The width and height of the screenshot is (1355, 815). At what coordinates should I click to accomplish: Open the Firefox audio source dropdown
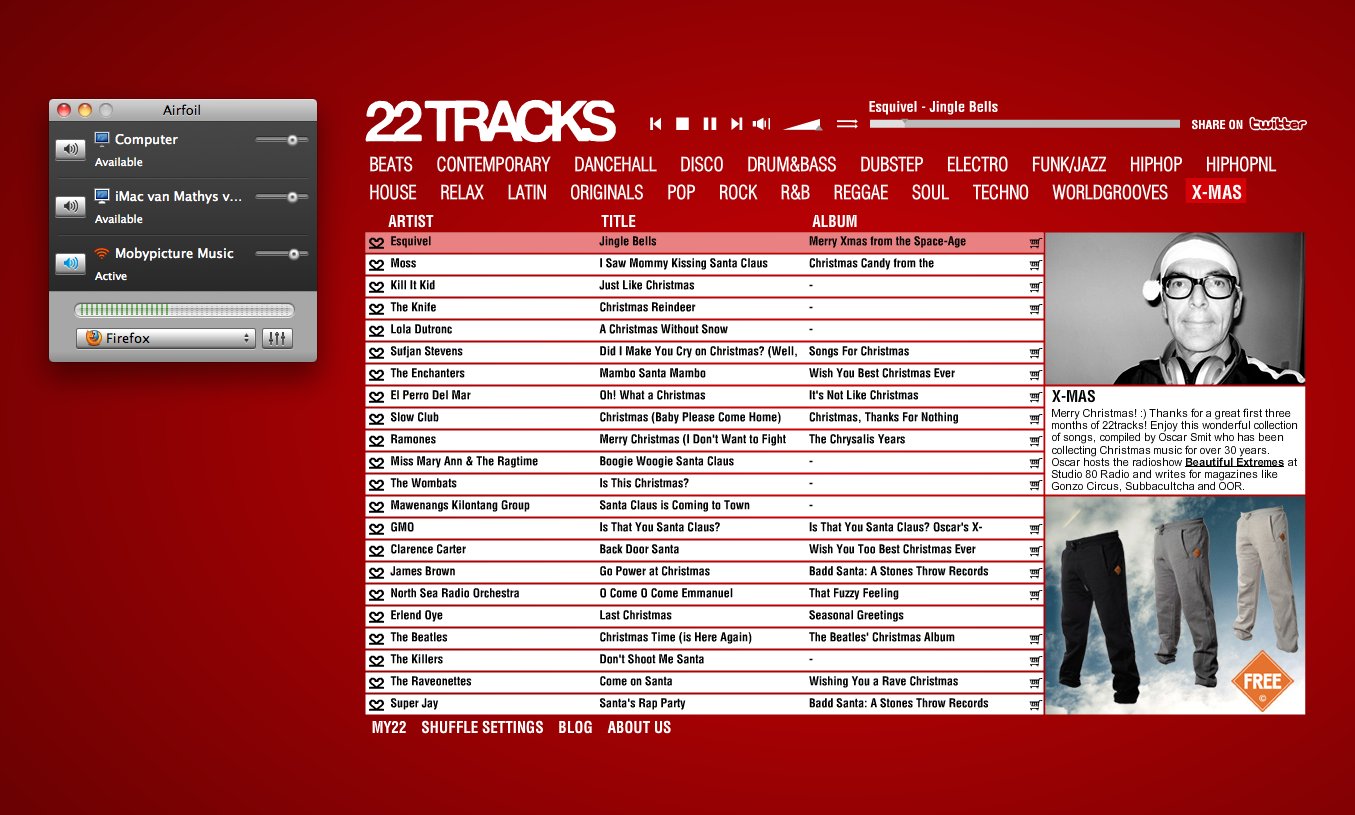tap(166, 338)
